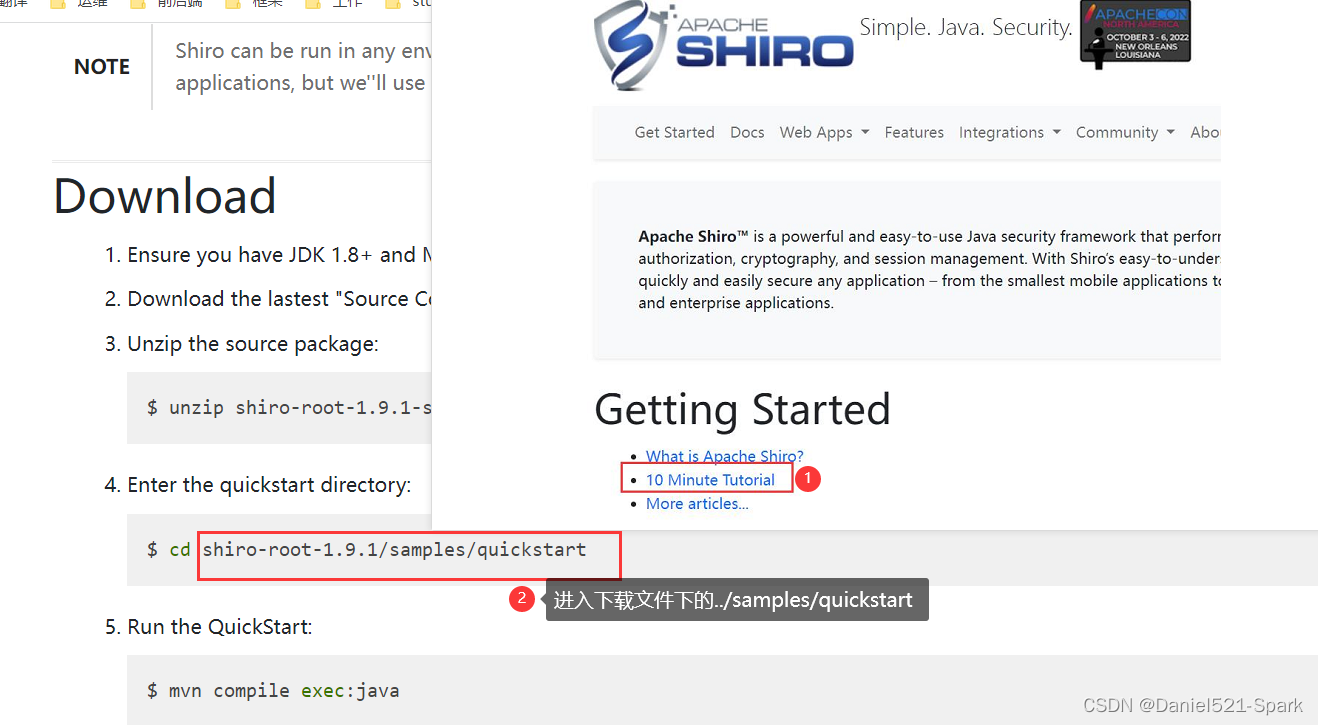Expand the Integrations dropdown
Viewport: 1318px width, 725px height.
[x=1009, y=132]
